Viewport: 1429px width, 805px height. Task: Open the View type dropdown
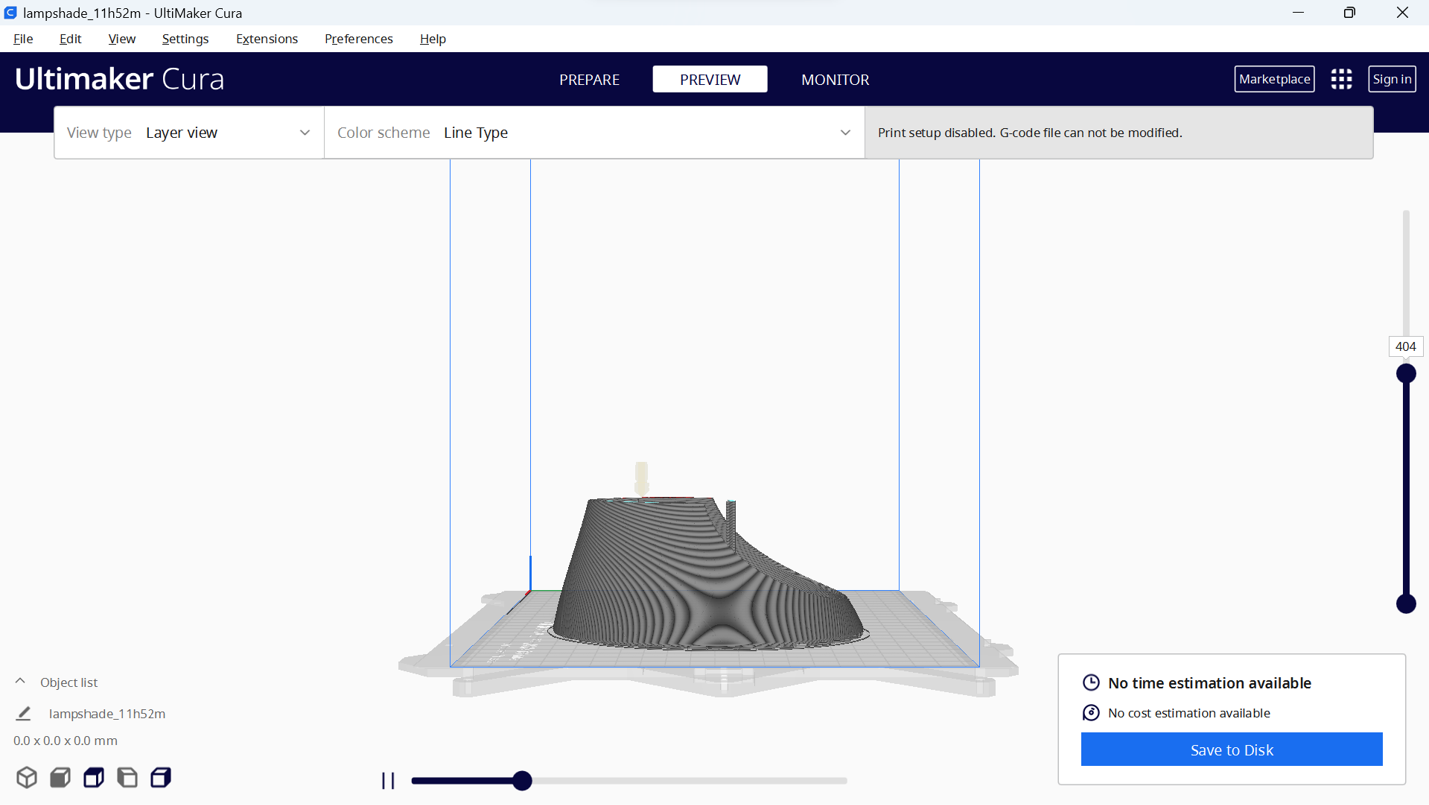click(x=189, y=132)
